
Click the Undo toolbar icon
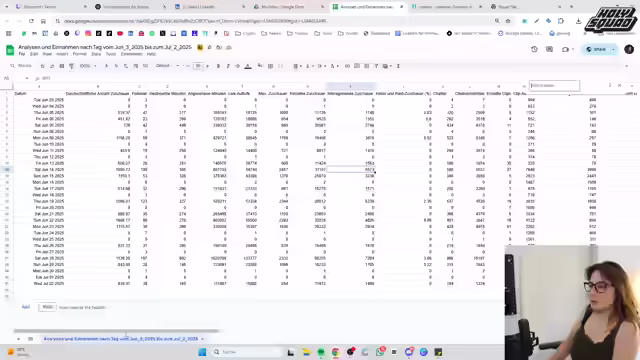(x=42, y=66)
